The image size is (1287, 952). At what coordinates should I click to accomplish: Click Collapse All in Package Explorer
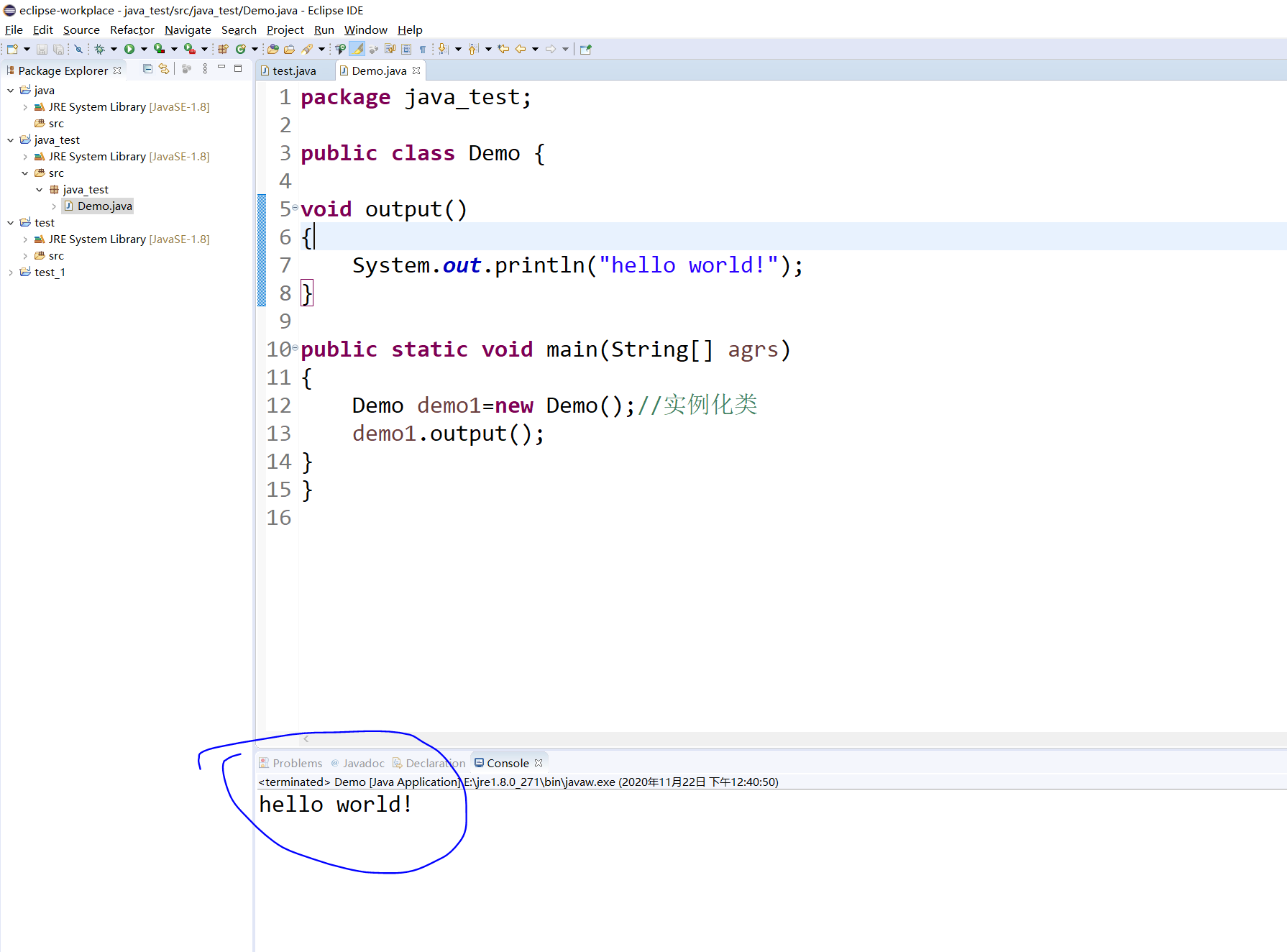click(x=147, y=69)
